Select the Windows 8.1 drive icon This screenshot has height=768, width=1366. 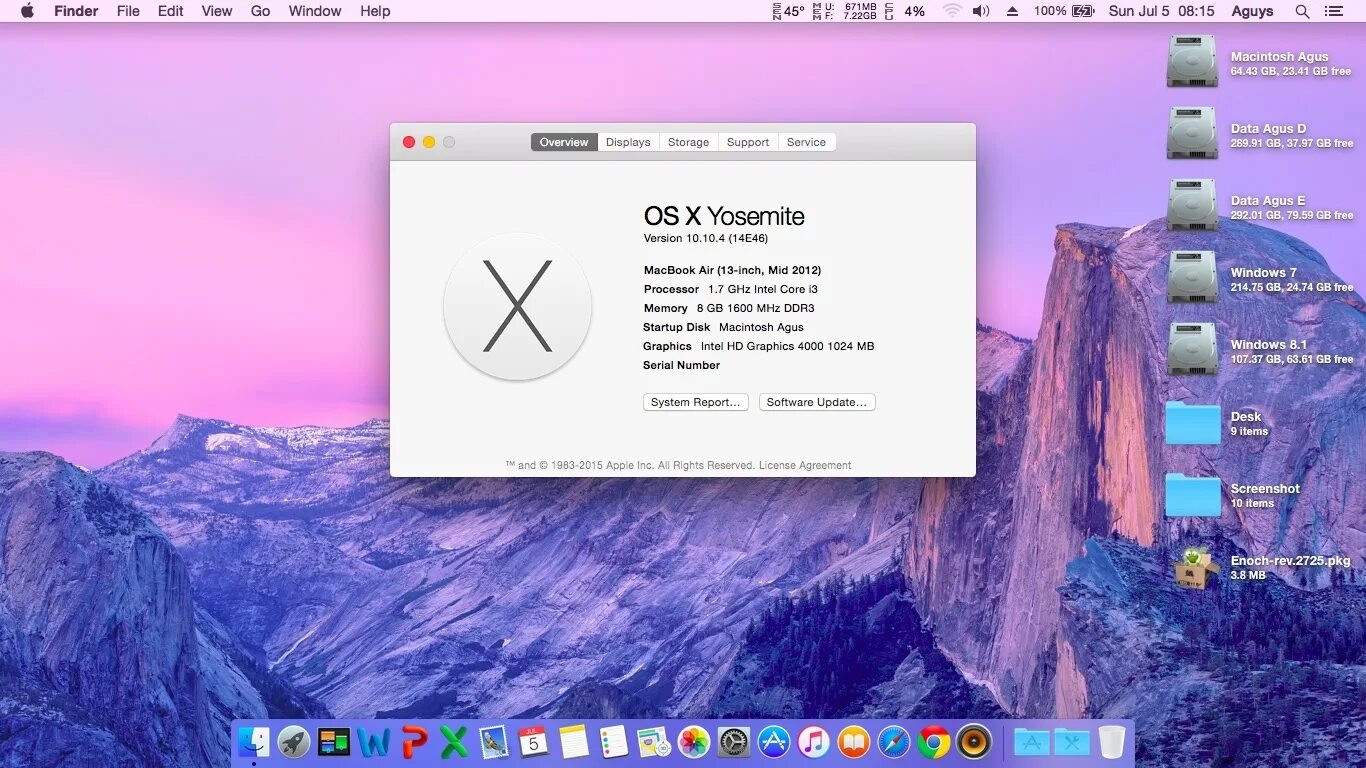pyautogui.click(x=1192, y=350)
